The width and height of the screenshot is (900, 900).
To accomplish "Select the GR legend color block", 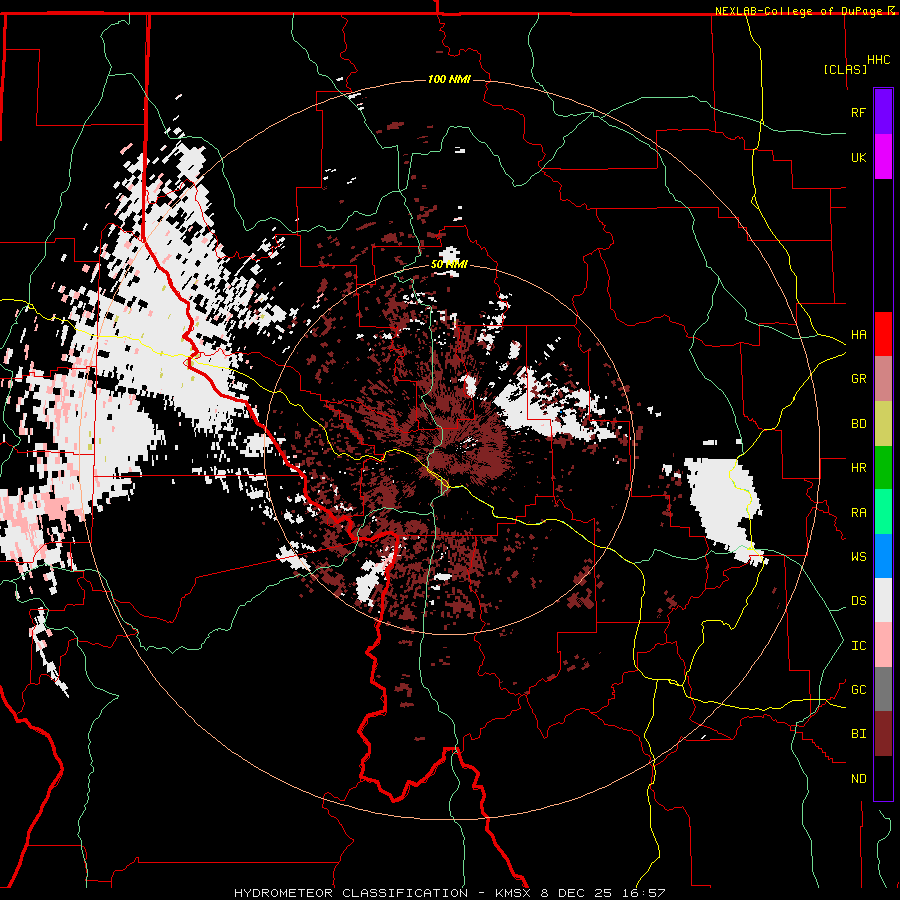I will (883, 379).
